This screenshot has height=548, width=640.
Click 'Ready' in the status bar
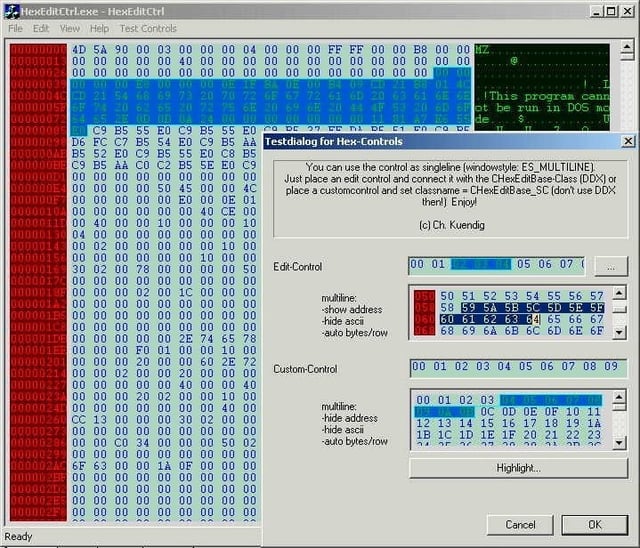(x=18, y=537)
